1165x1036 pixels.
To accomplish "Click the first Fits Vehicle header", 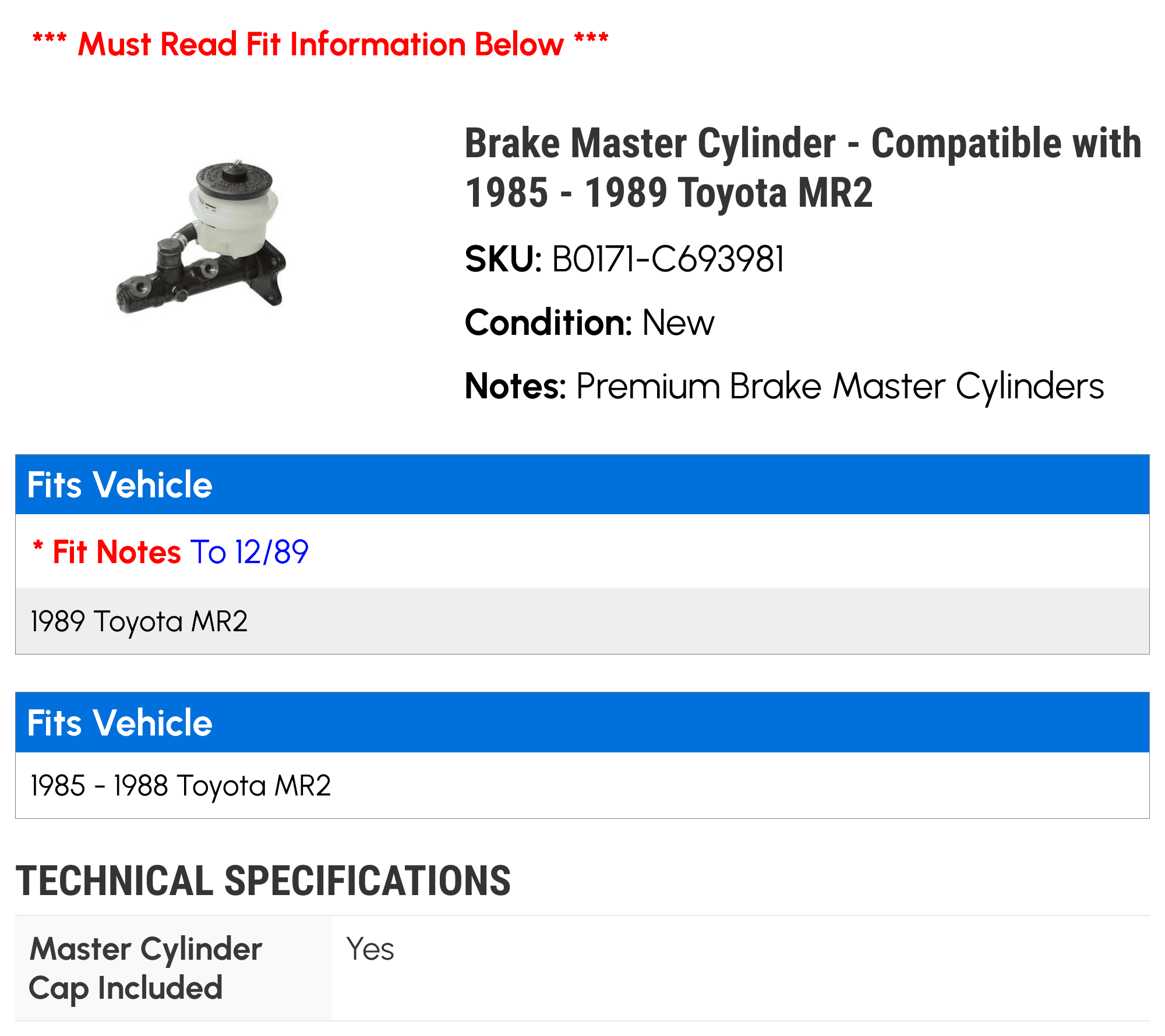I will tap(120, 485).
